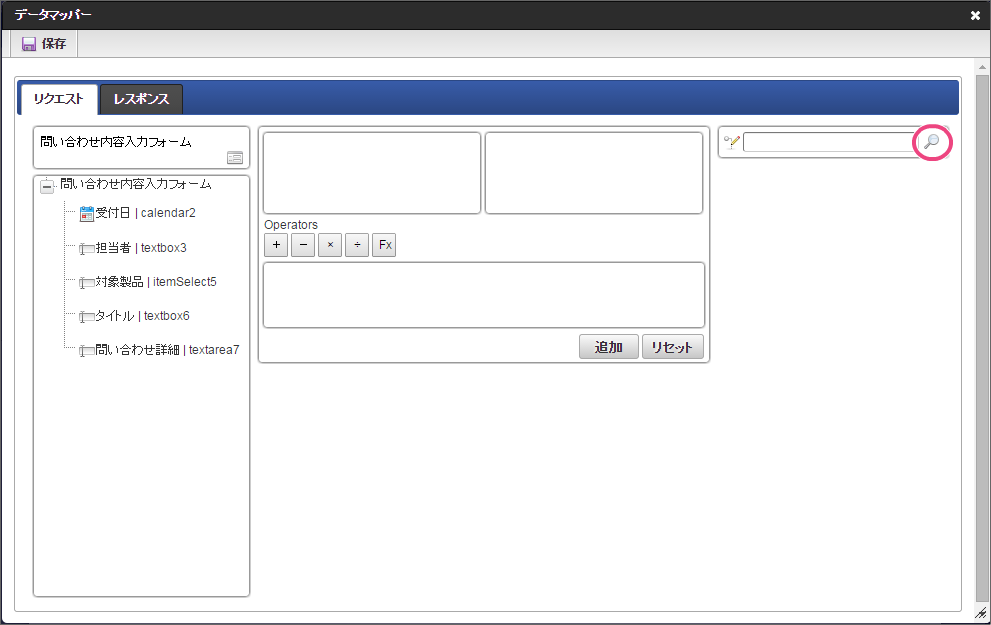This screenshot has width=991, height=625.
Task: Click the vertical scrollbar thumb
Action: point(982,338)
